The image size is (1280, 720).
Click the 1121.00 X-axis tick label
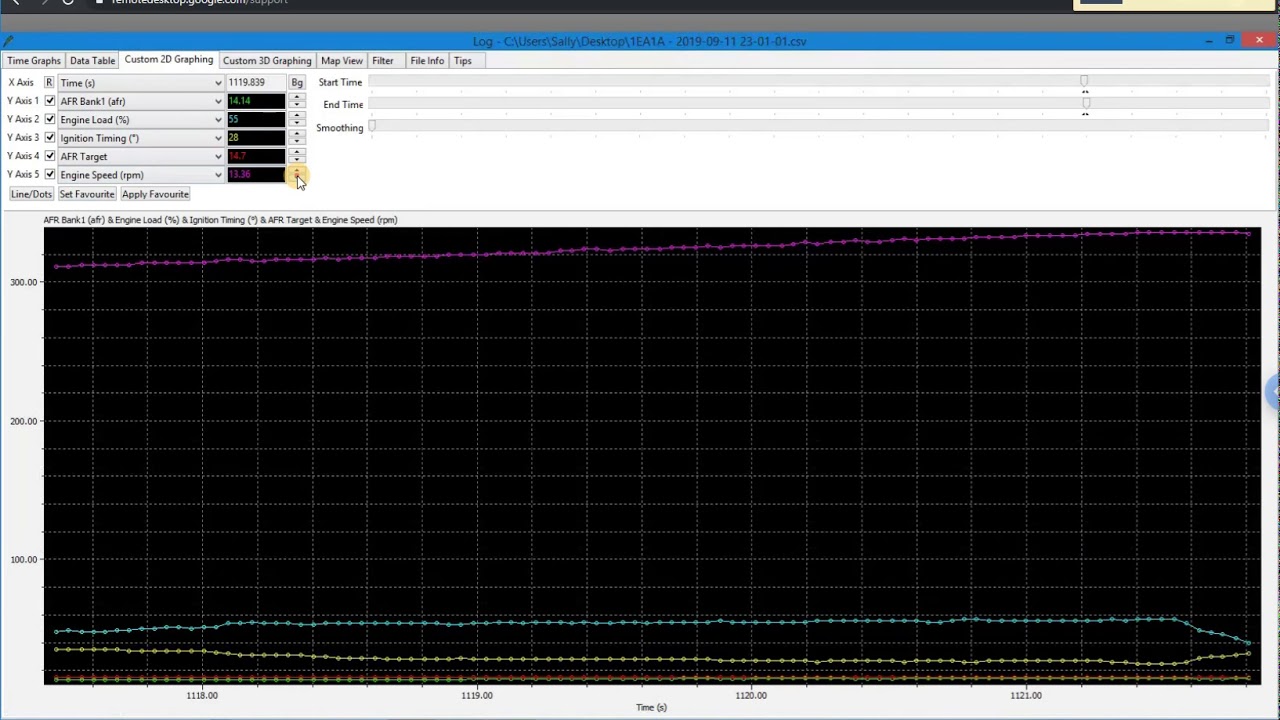[1026, 695]
